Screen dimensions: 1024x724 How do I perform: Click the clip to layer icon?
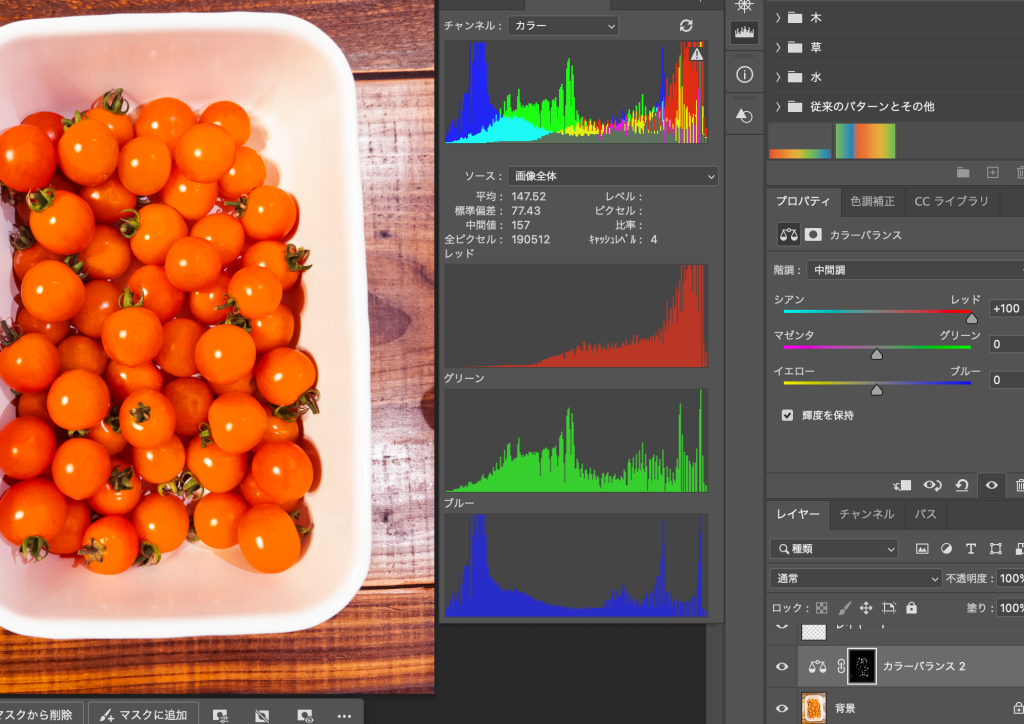click(902, 485)
